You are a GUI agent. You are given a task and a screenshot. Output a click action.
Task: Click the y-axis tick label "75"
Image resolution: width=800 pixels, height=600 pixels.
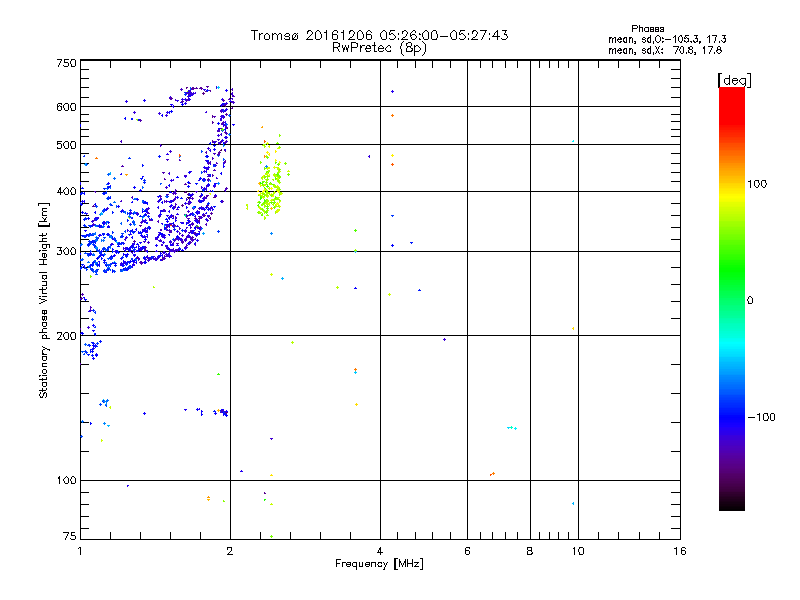(x=70, y=536)
